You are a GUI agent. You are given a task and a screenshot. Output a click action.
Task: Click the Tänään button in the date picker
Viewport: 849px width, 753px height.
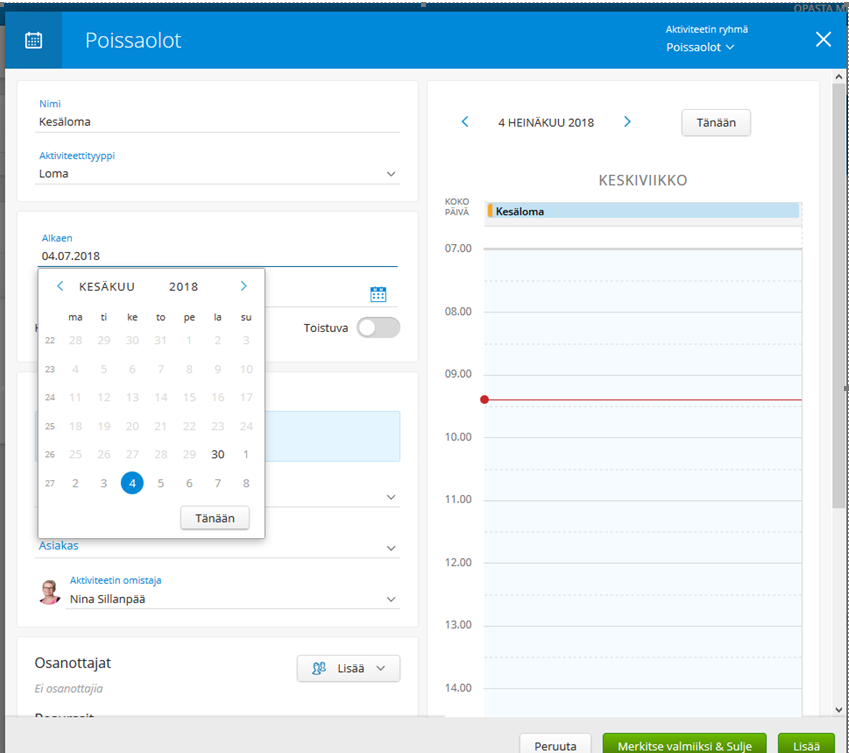[215, 518]
